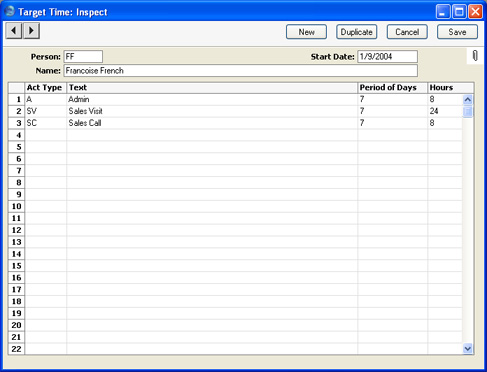Click the Act Type cell 'SC'
Image resolution: width=487 pixels, height=372 pixels.
(x=46, y=123)
